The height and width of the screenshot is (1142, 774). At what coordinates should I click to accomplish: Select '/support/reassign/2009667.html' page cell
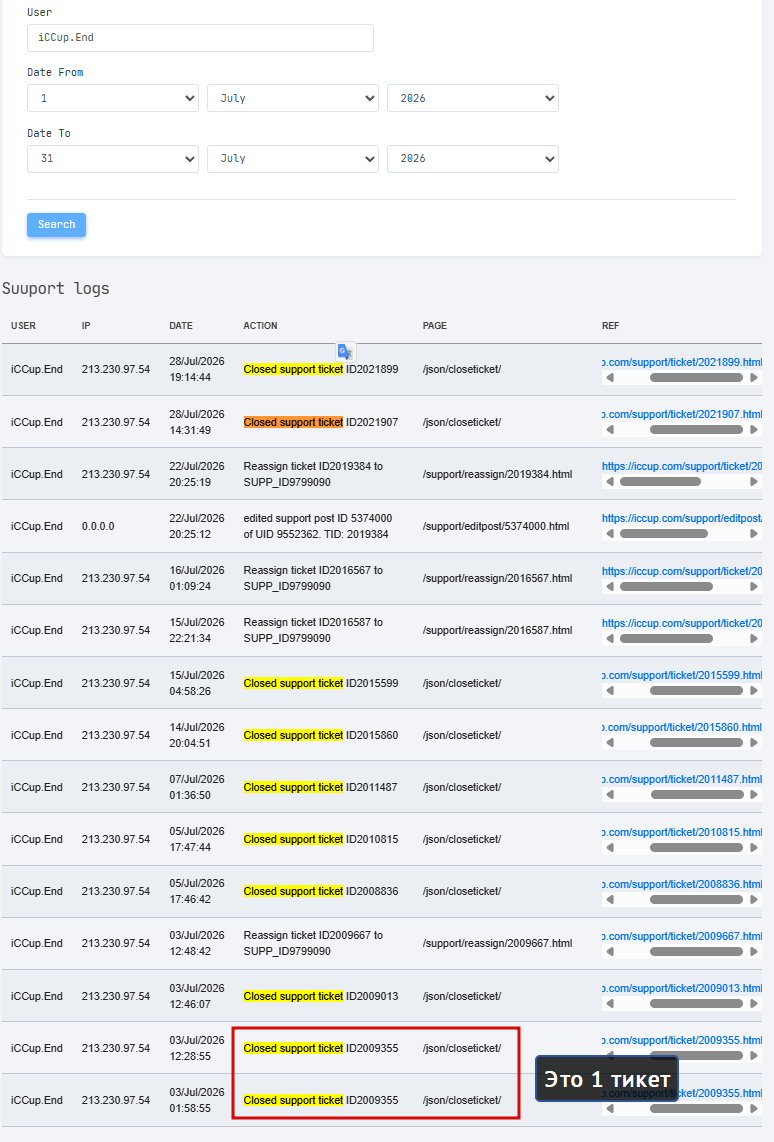click(497, 943)
